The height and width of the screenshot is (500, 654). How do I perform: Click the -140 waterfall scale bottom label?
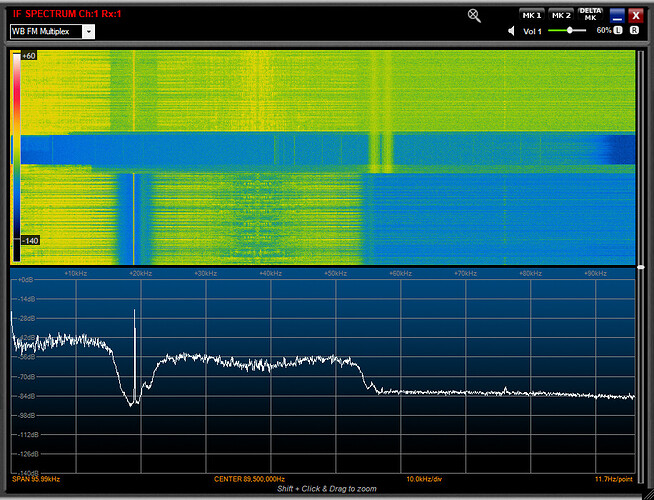(x=28, y=241)
